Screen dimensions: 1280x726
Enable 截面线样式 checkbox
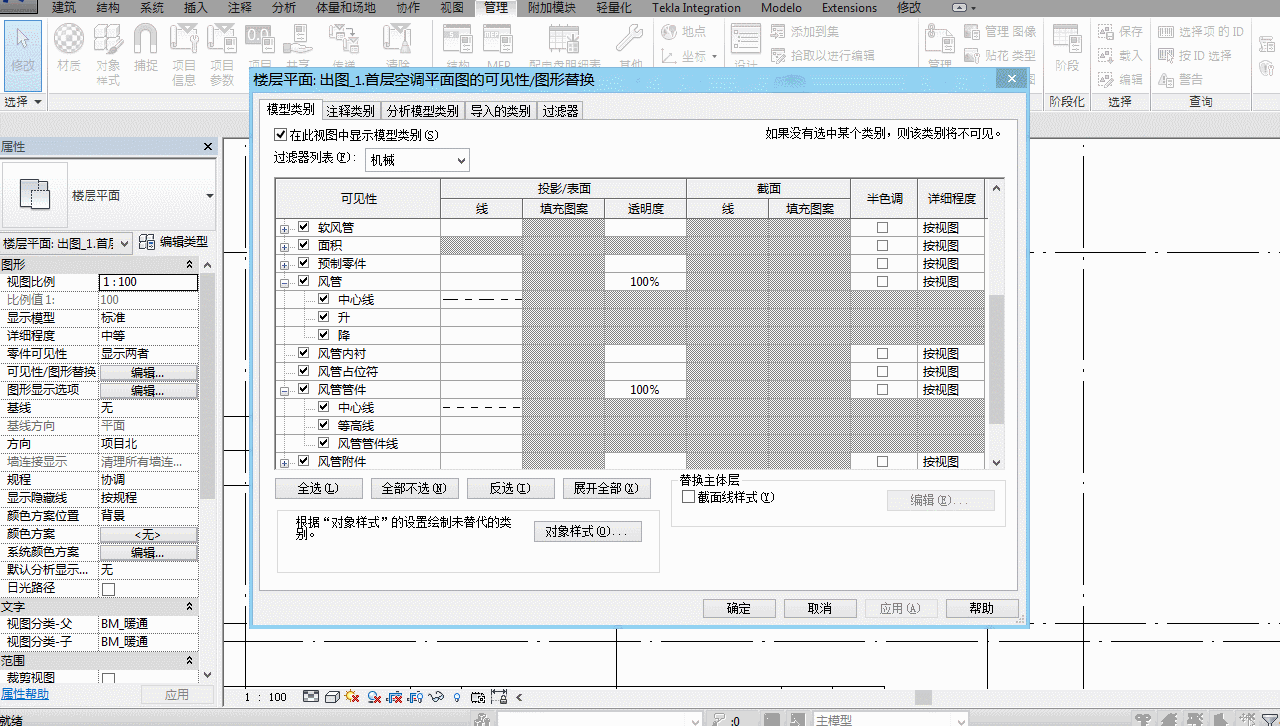[x=688, y=497]
